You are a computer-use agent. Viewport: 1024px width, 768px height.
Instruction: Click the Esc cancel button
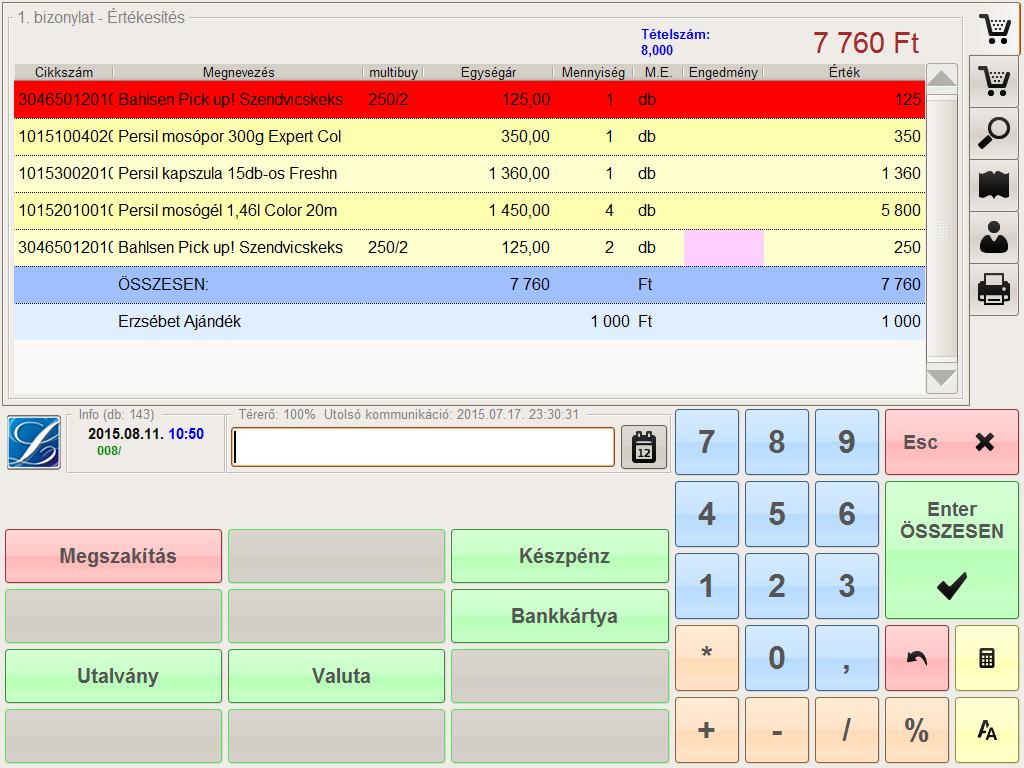952,442
